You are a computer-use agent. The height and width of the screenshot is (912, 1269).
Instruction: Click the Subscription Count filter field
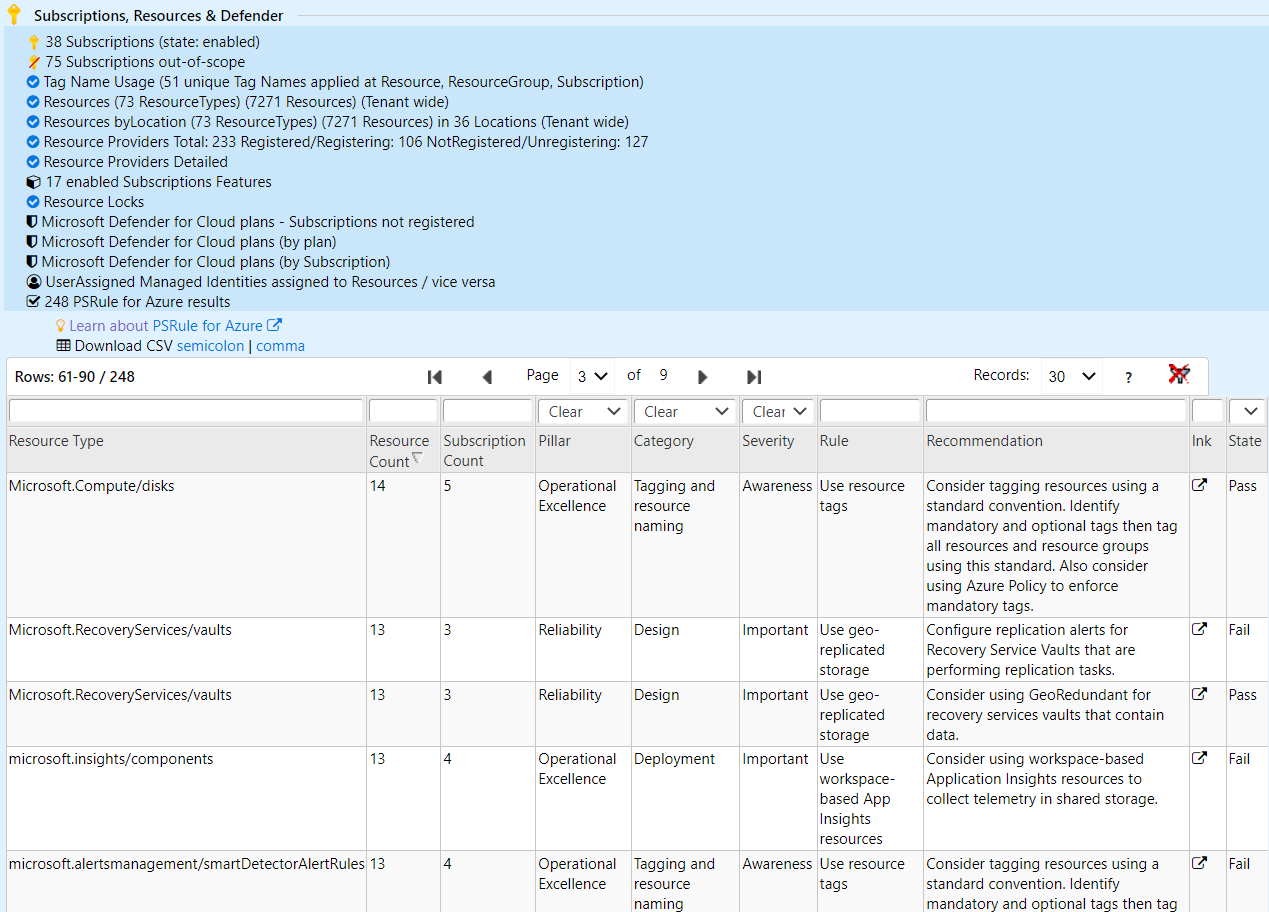coord(487,411)
